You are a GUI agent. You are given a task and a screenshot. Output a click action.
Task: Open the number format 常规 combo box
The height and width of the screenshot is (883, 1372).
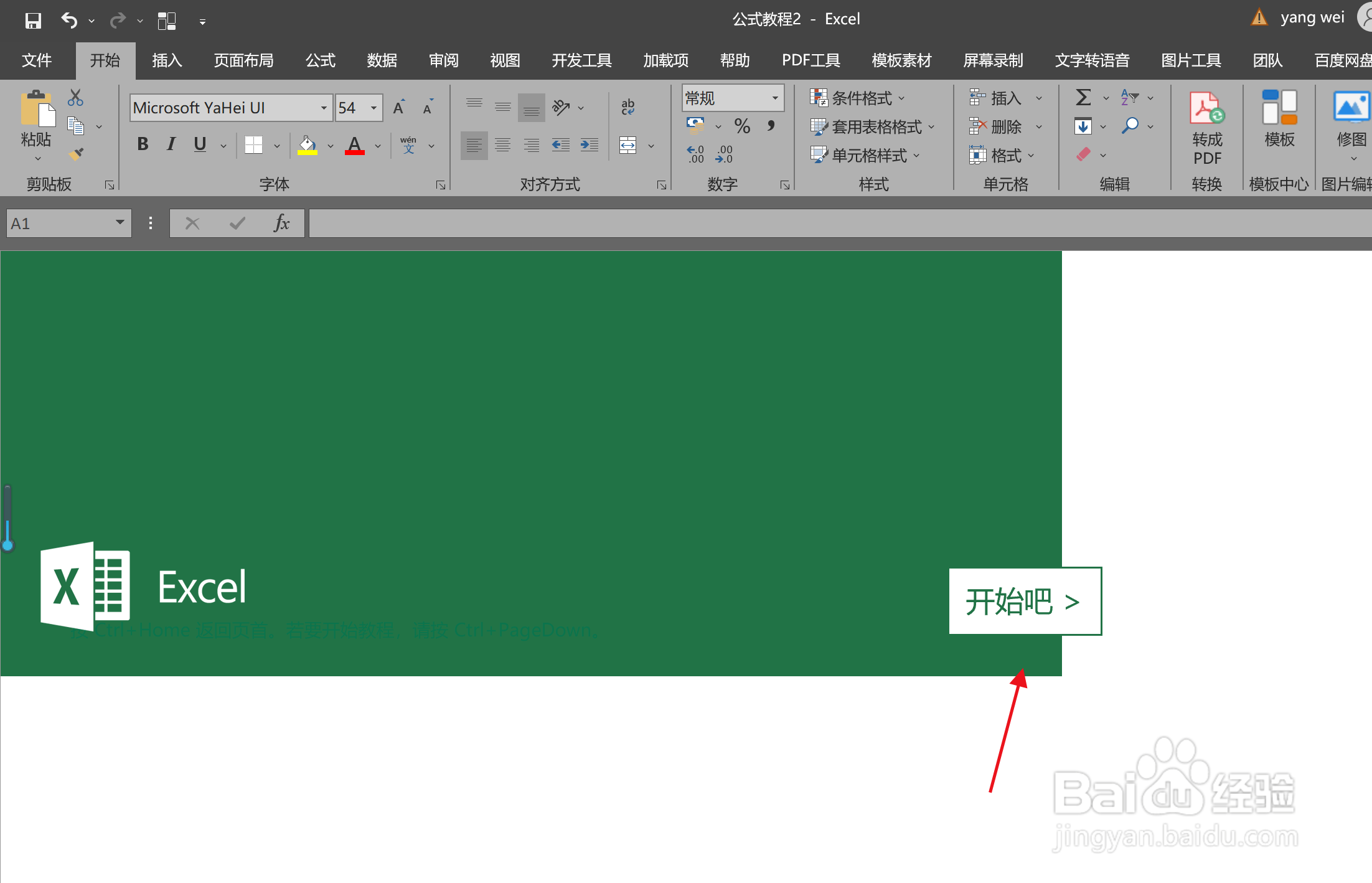733,98
